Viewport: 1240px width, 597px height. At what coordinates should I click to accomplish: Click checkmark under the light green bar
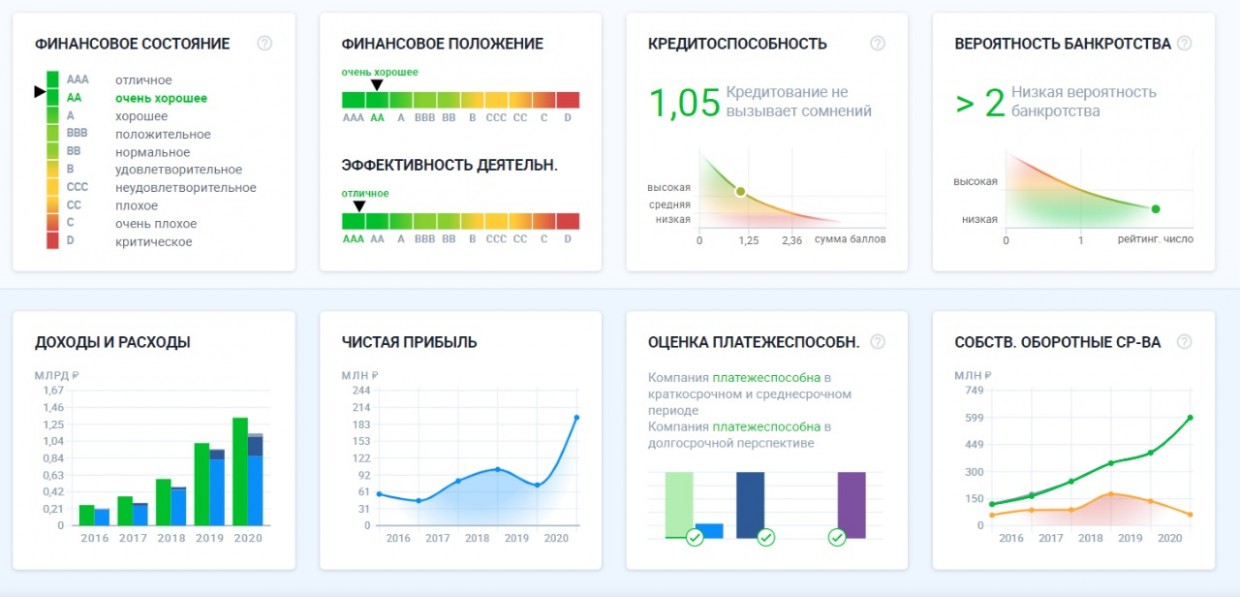pyautogui.click(x=694, y=538)
